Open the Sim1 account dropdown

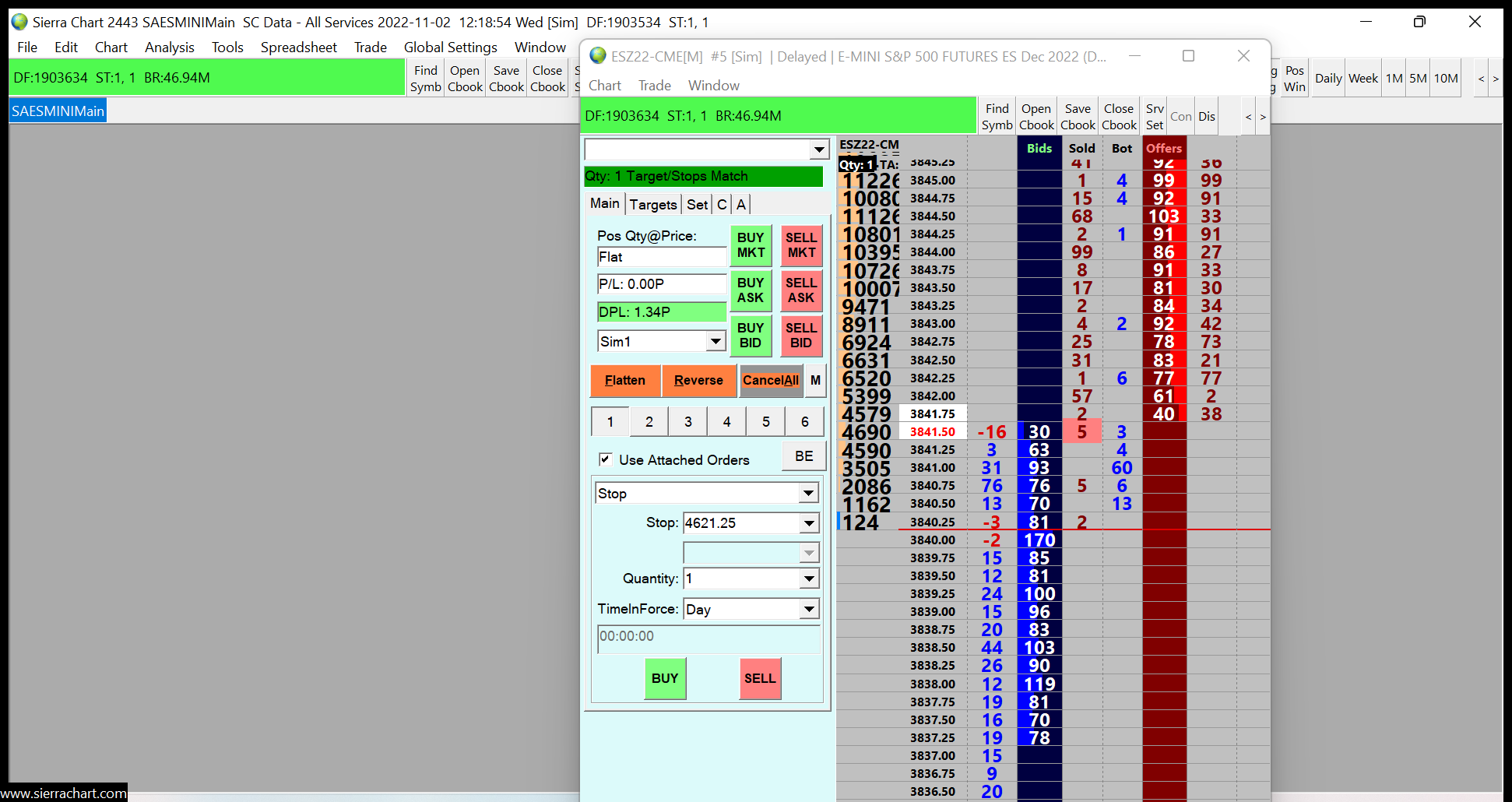716,341
